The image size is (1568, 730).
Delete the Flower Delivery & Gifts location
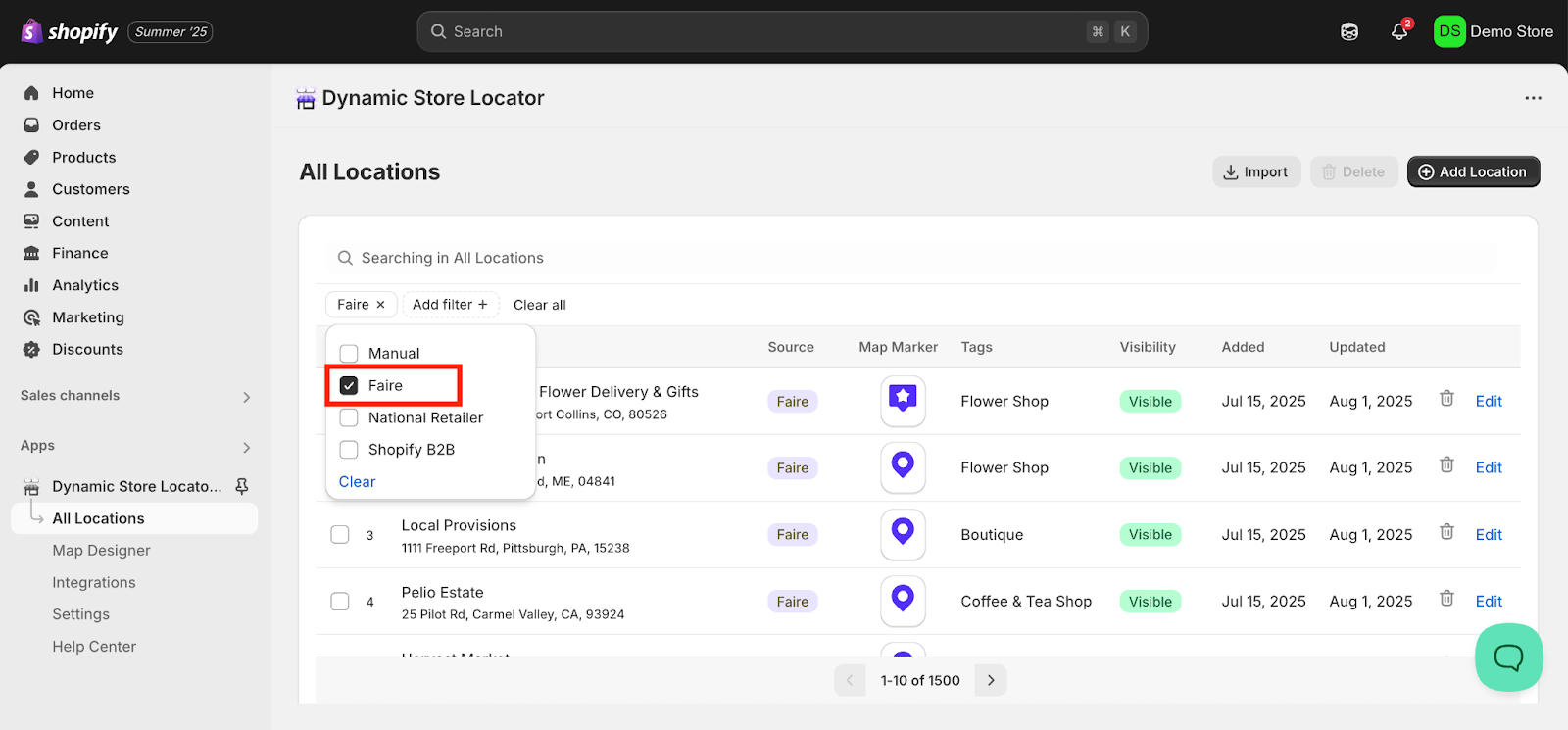tap(1446, 399)
